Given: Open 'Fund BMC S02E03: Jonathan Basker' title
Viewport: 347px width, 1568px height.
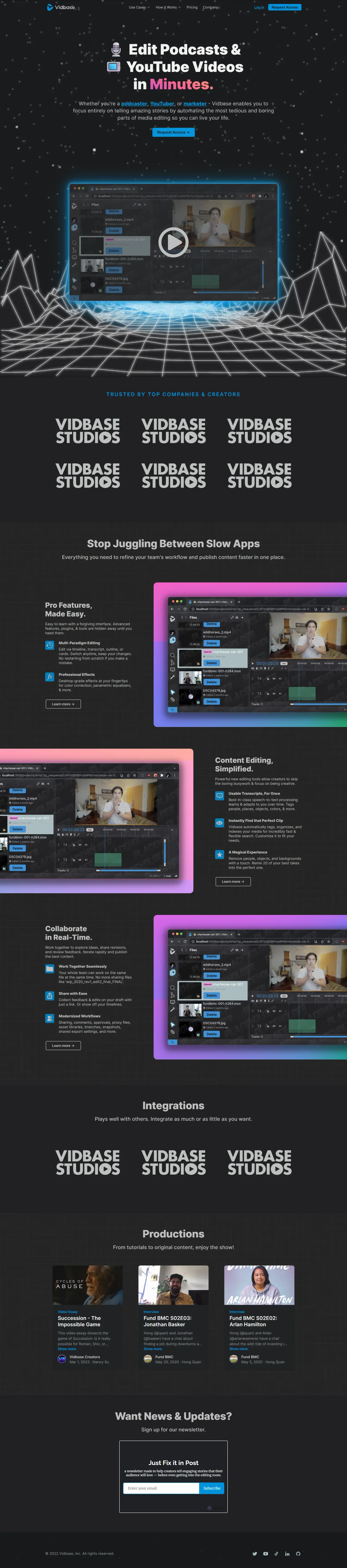Looking at the screenshot, I should (167, 1321).
